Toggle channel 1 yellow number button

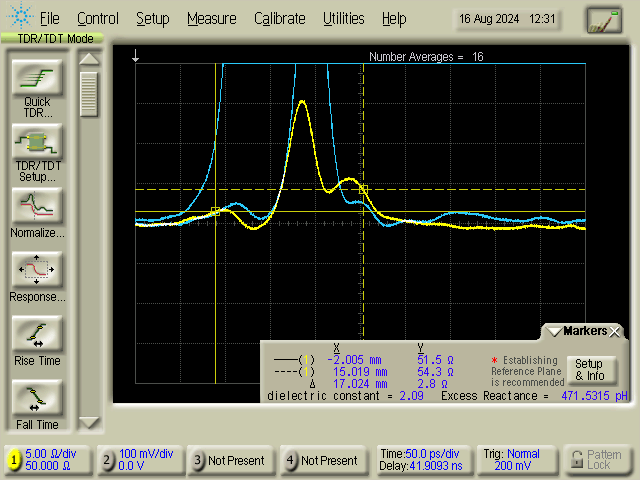[x=14, y=460]
